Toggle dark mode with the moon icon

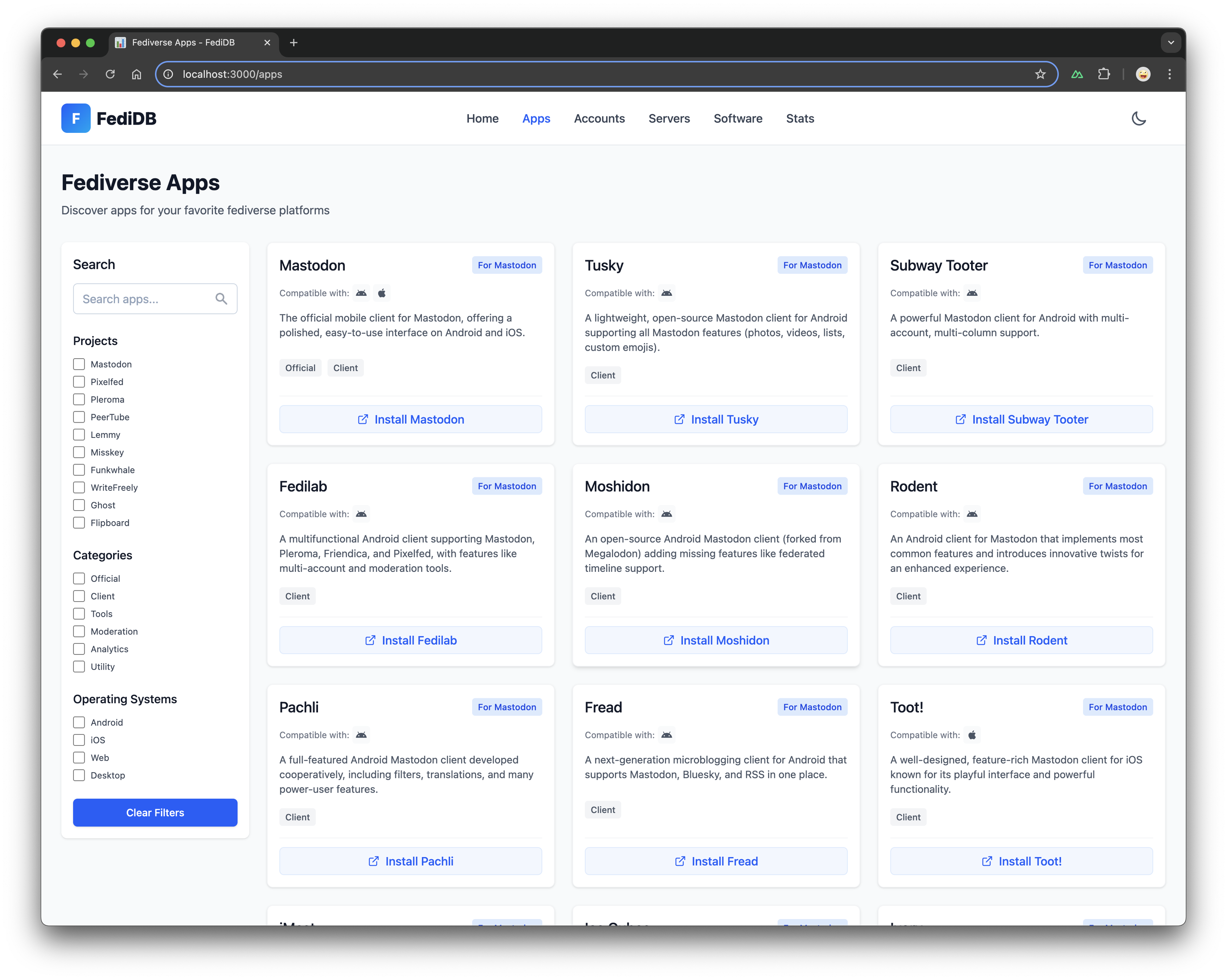(1138, 118)
